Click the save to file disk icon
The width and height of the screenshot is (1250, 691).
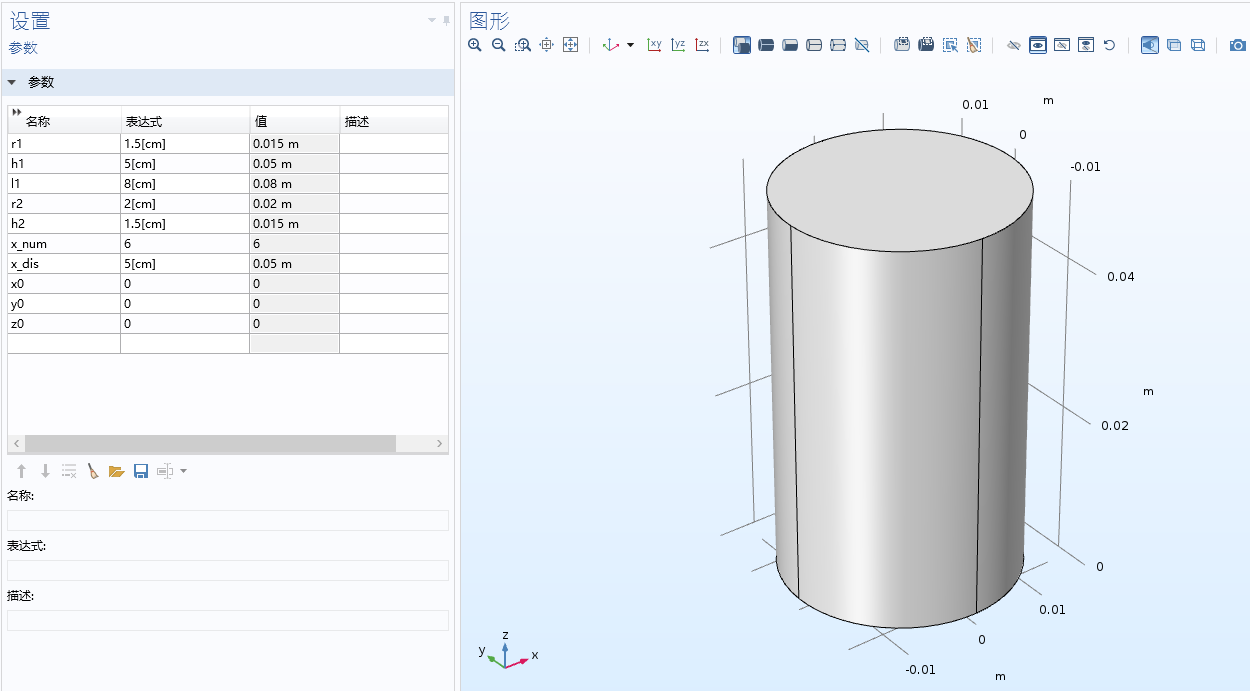tap(141, 471)
